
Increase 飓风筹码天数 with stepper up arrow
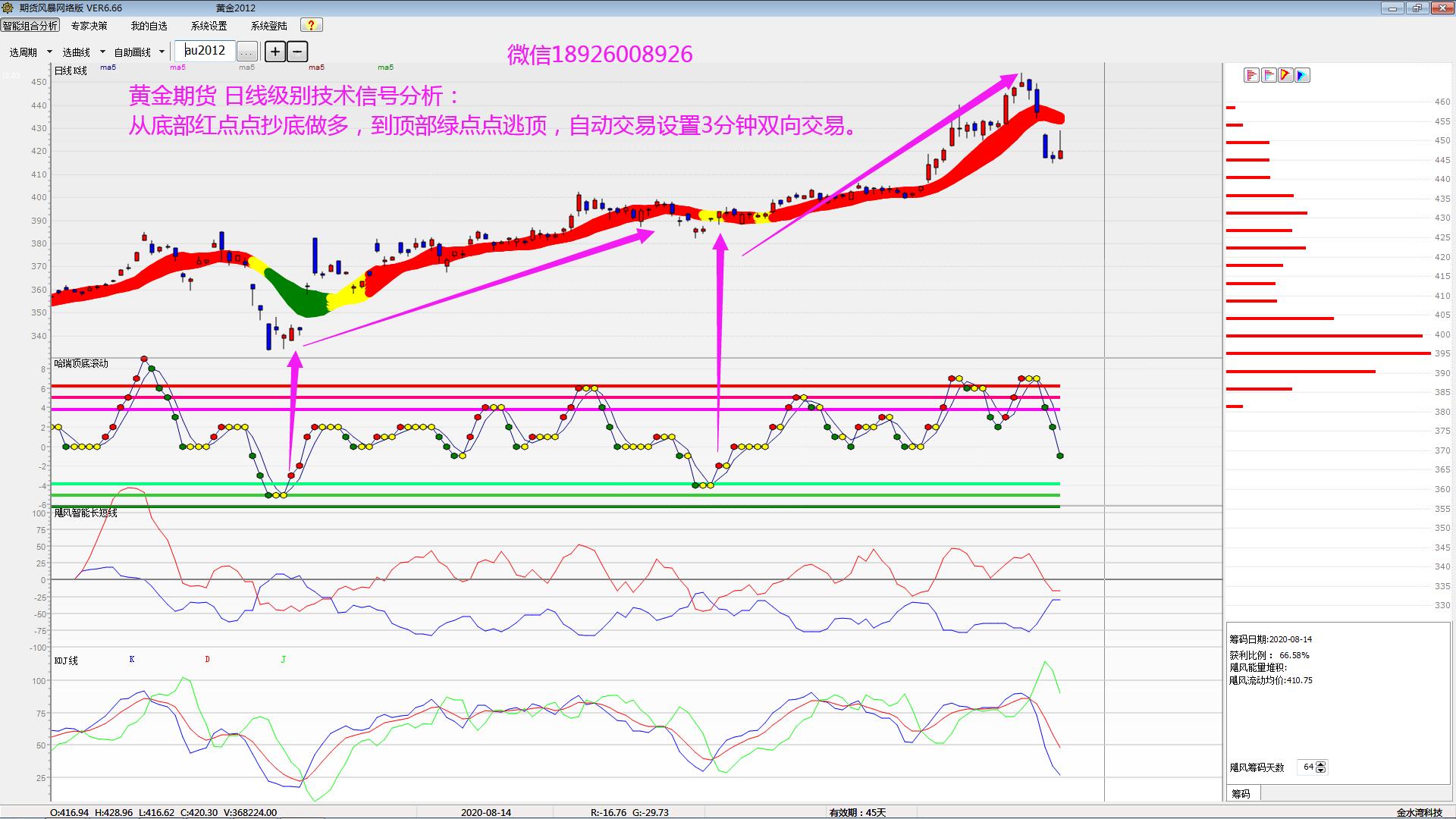1321,764
